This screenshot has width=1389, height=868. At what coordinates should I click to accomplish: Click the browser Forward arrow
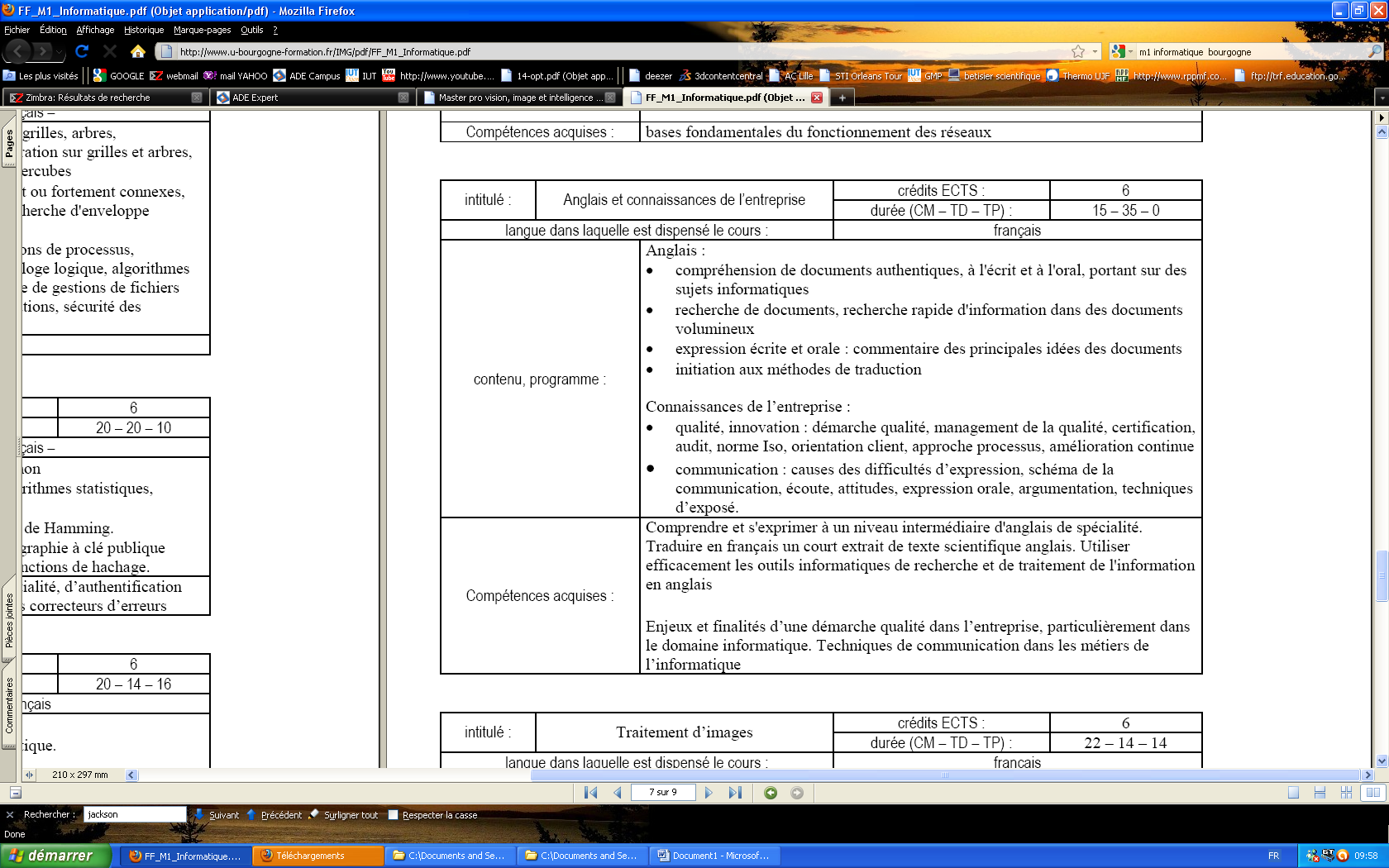(43, 51)
